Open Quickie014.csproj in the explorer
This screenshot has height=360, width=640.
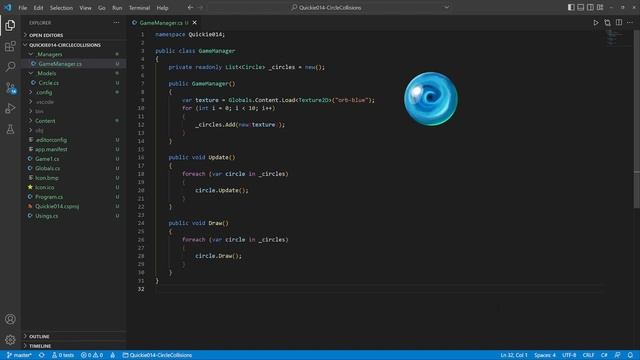73,206
